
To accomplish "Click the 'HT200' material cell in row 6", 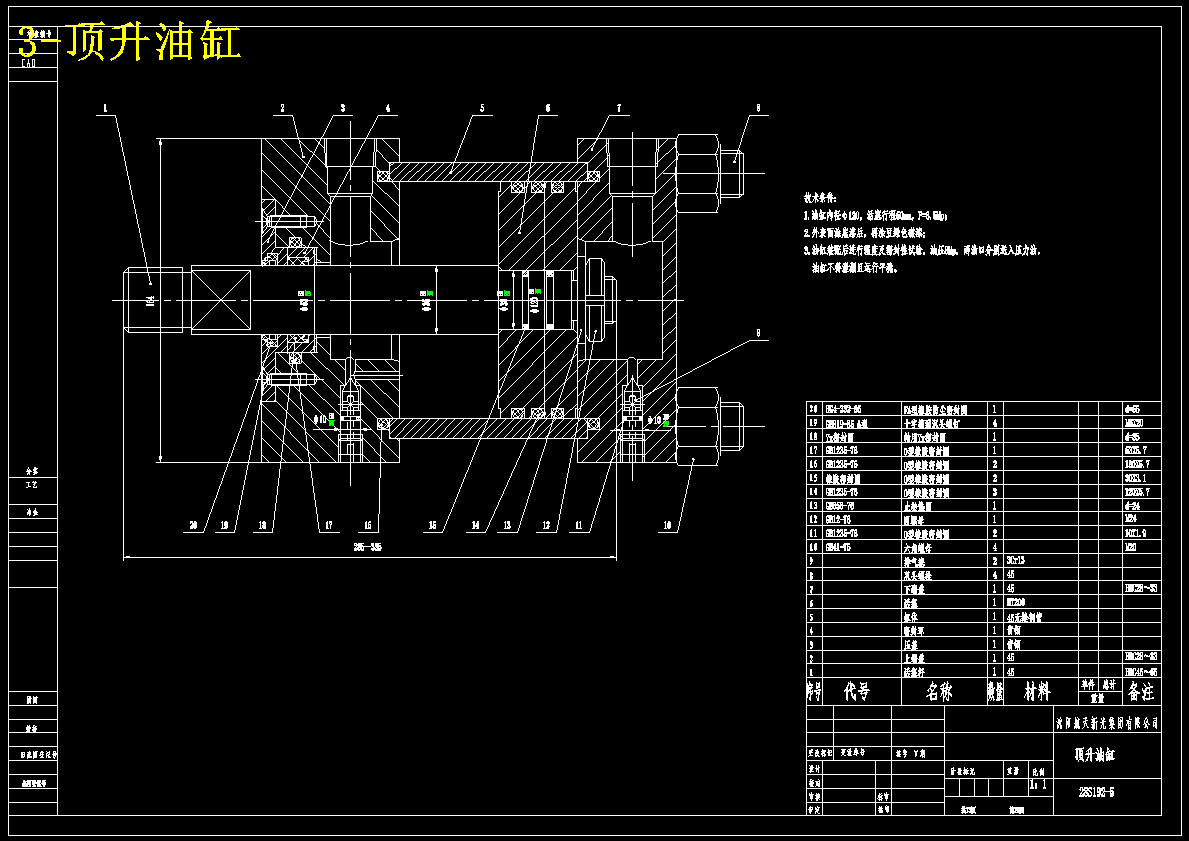I will tap(1016, 603).
